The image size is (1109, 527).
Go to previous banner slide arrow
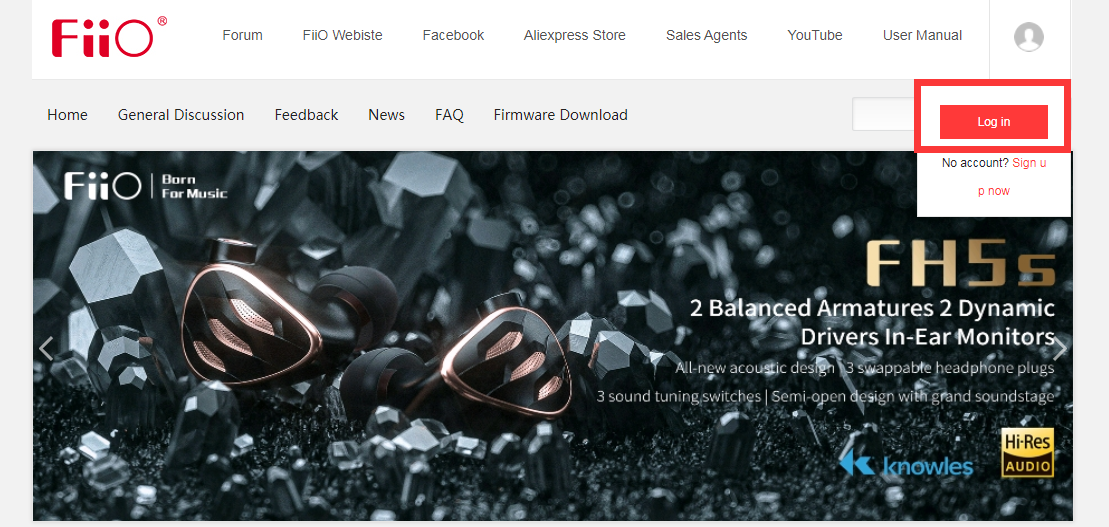pyautogui.click(x=46, y=348)
